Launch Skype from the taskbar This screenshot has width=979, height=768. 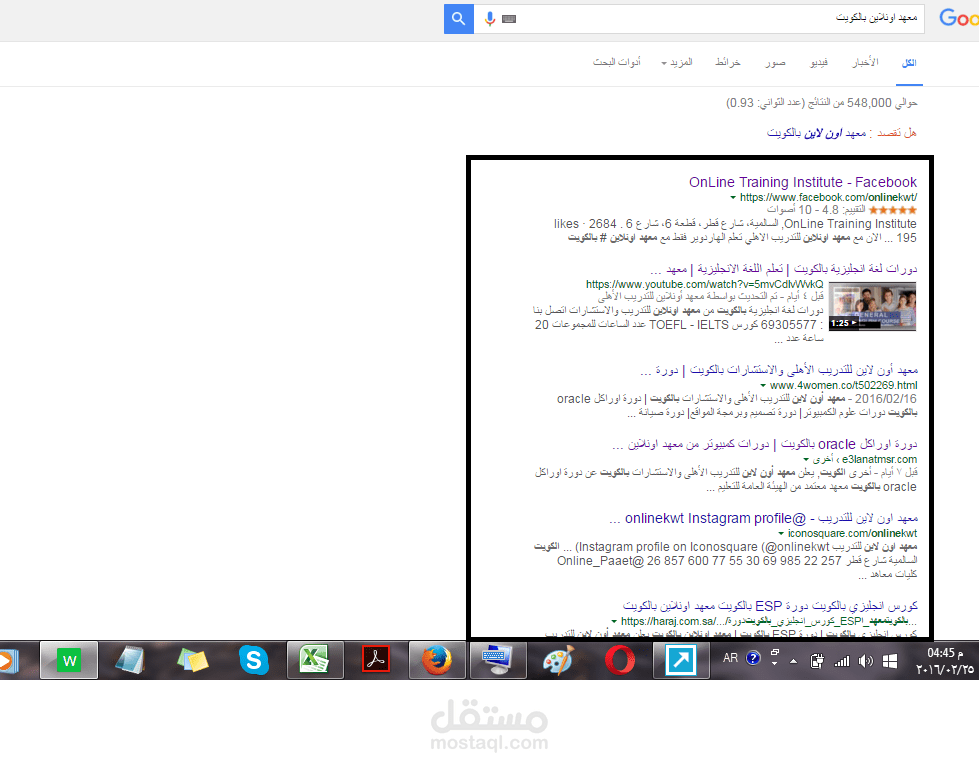[253, 659]
